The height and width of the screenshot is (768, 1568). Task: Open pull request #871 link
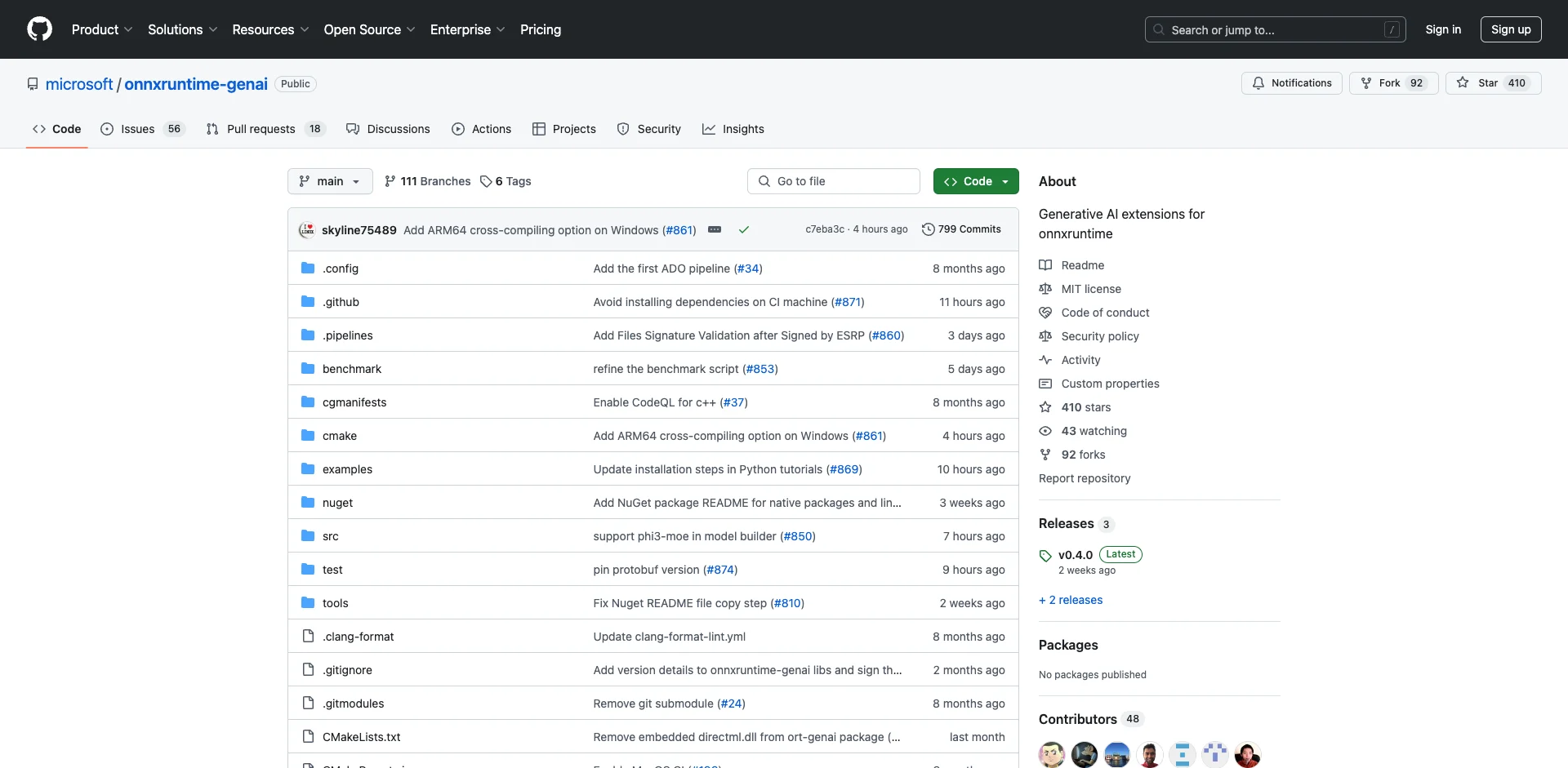pos(848,302)
